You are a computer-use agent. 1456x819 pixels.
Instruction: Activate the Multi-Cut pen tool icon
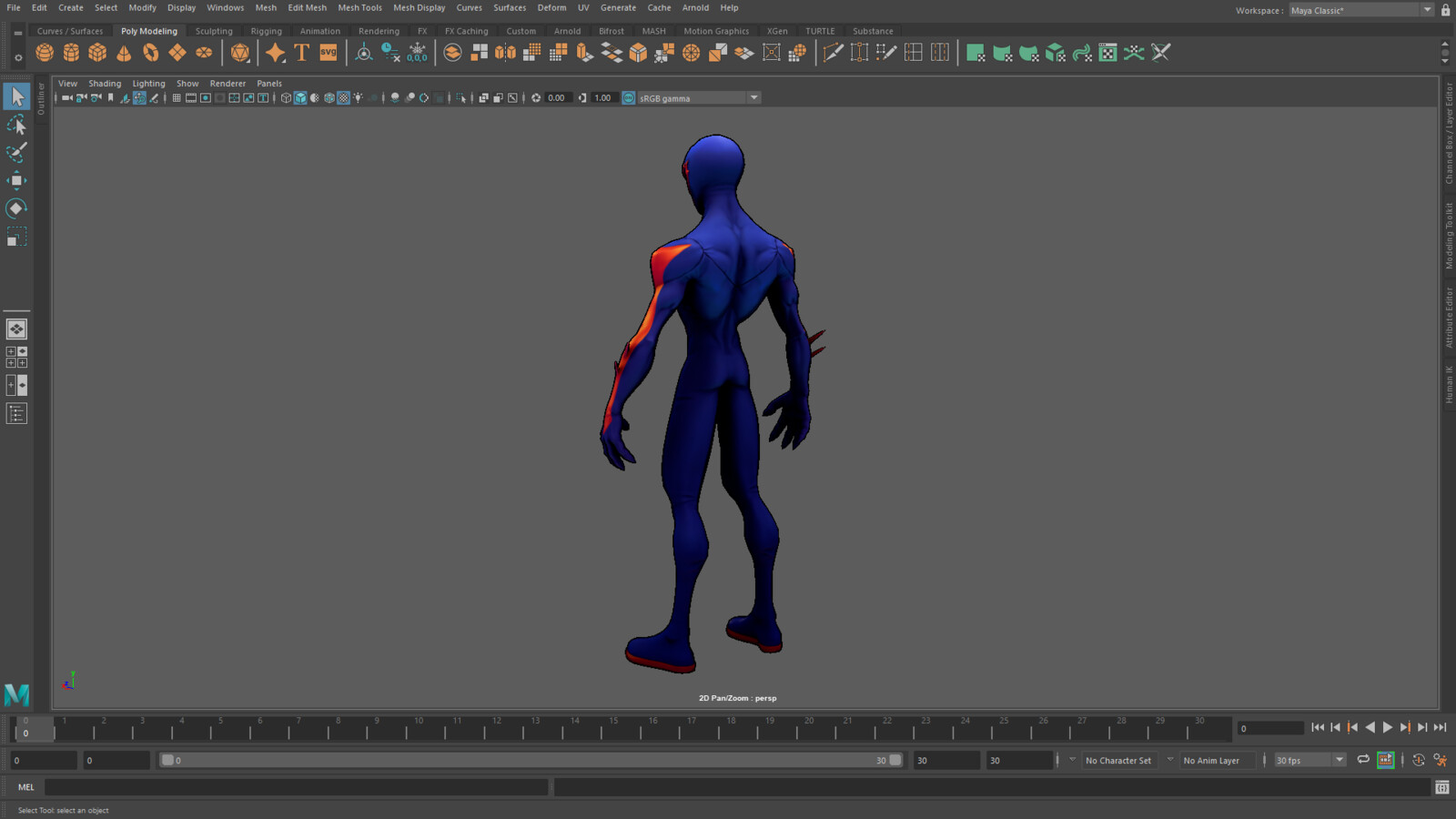pyautogui.click(x=833, y=53)
